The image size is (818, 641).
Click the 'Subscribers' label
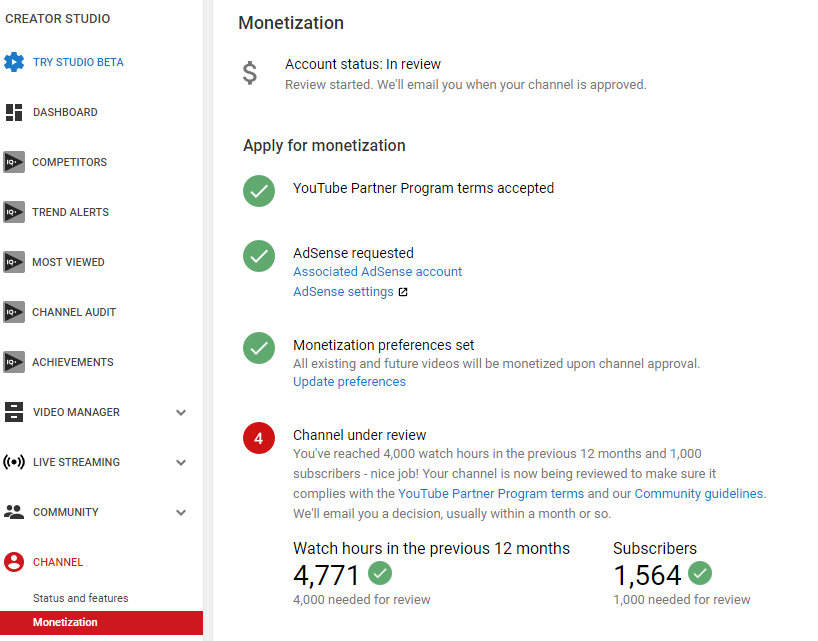655,548
